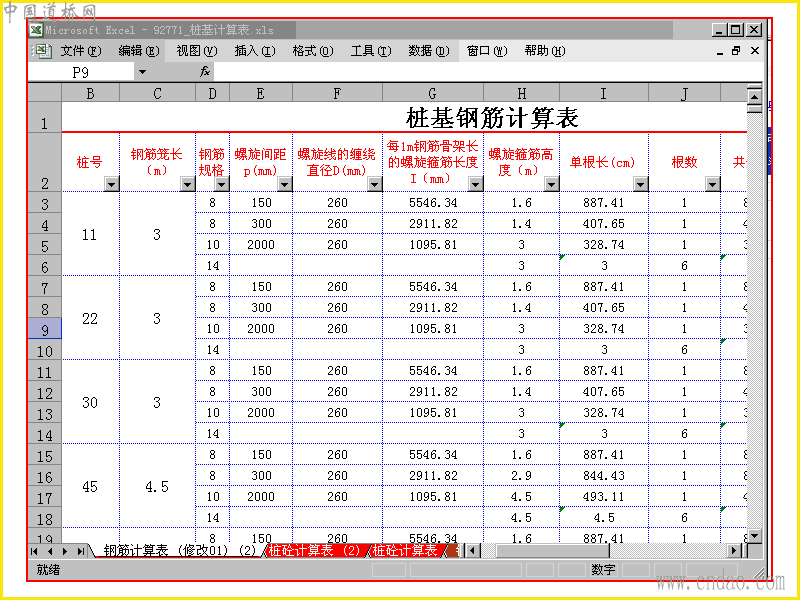Image resolution: width=800 pixels, height=600 pixels.
Task: Go to first sheet with tab navigation arrow
Action: click(x=34, y=552)
